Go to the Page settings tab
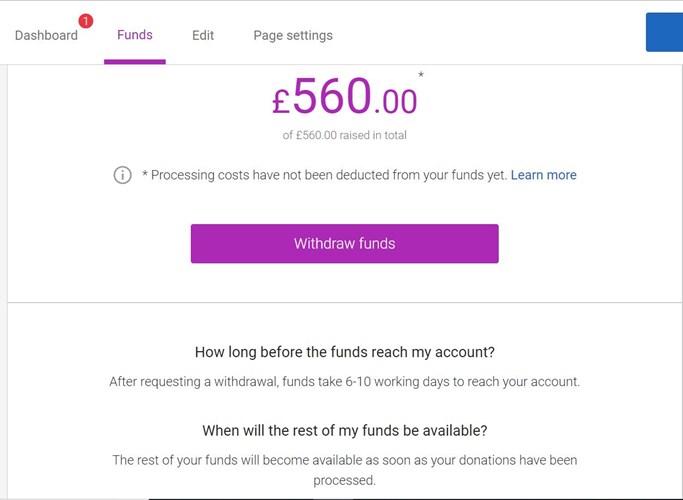This screenshot has height=500, width=683. point(293,35)
